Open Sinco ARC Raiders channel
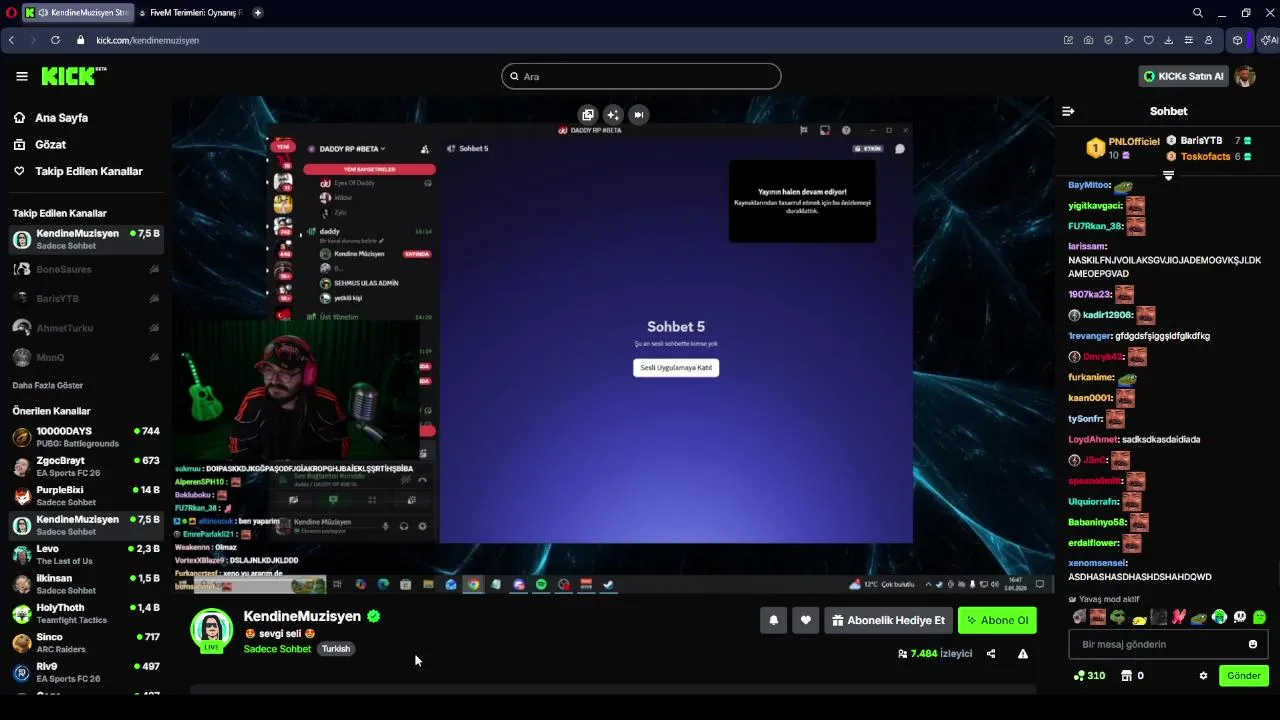Viewport: 1280px width, 720px height. pyautogui.click(x=86, y=643)
